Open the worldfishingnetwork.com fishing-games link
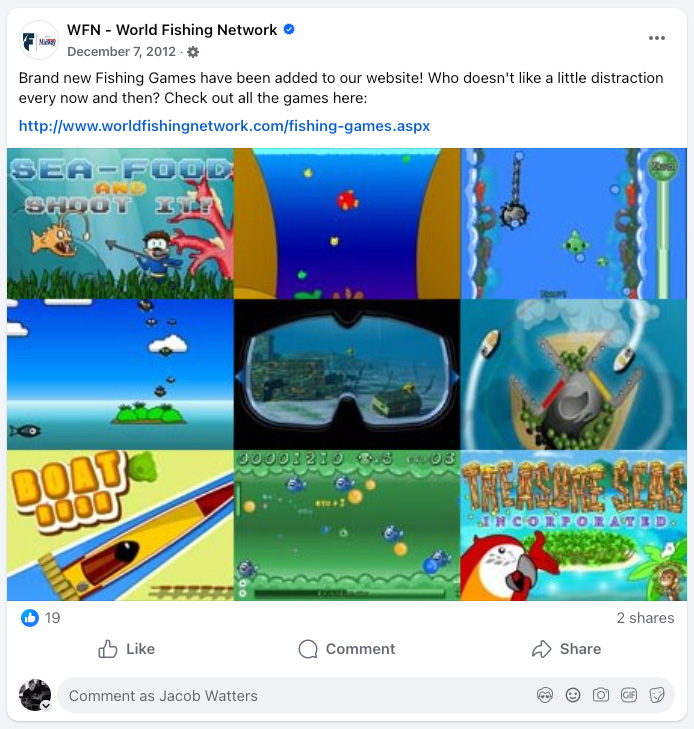This screenshot has height=729, width=694. point(224,126)
